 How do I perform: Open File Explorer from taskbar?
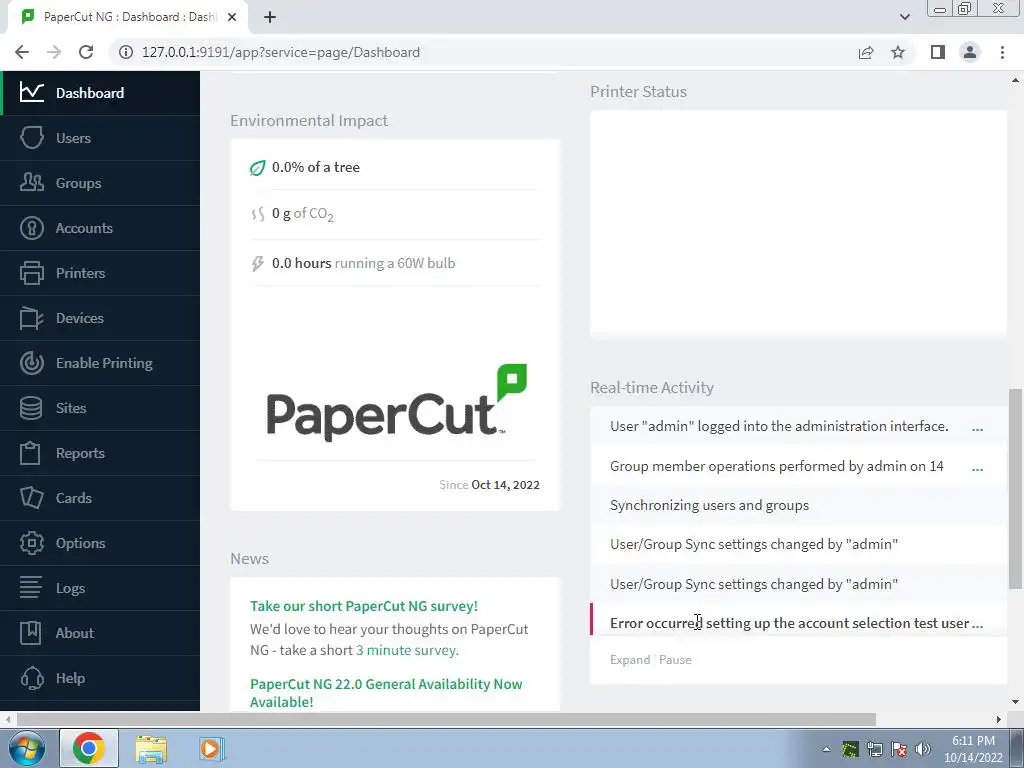(151, 748)
